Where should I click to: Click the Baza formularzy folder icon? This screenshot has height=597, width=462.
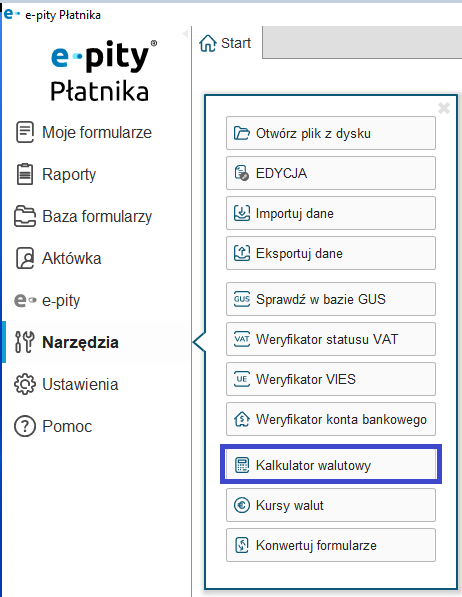click(x=25, y=216)
